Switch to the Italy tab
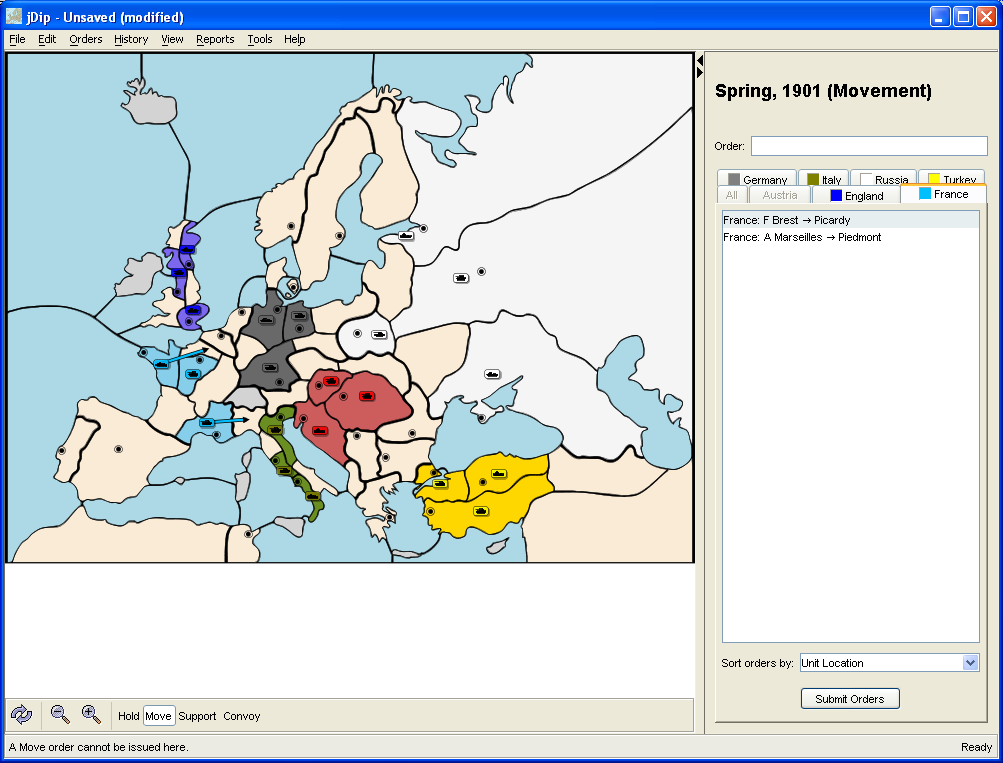The image size is (1003, 763). coord(824,178)
